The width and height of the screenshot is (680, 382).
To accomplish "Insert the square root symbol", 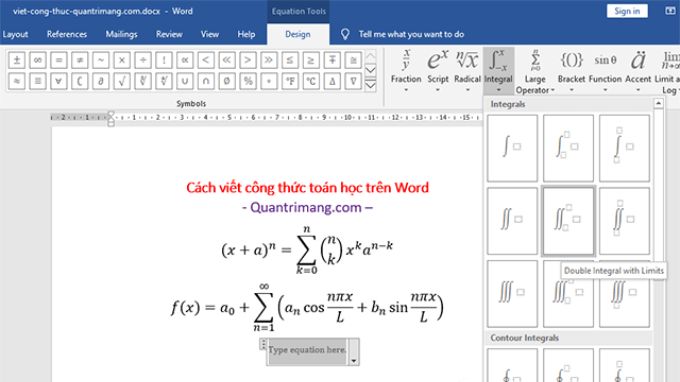I will coord(122,81).
